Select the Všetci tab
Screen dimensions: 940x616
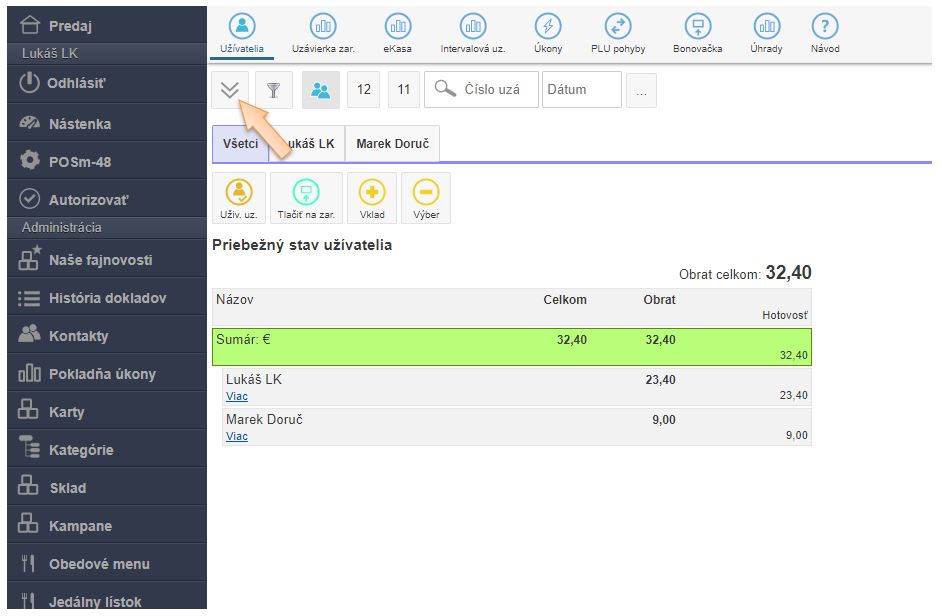tap(240, 144)
